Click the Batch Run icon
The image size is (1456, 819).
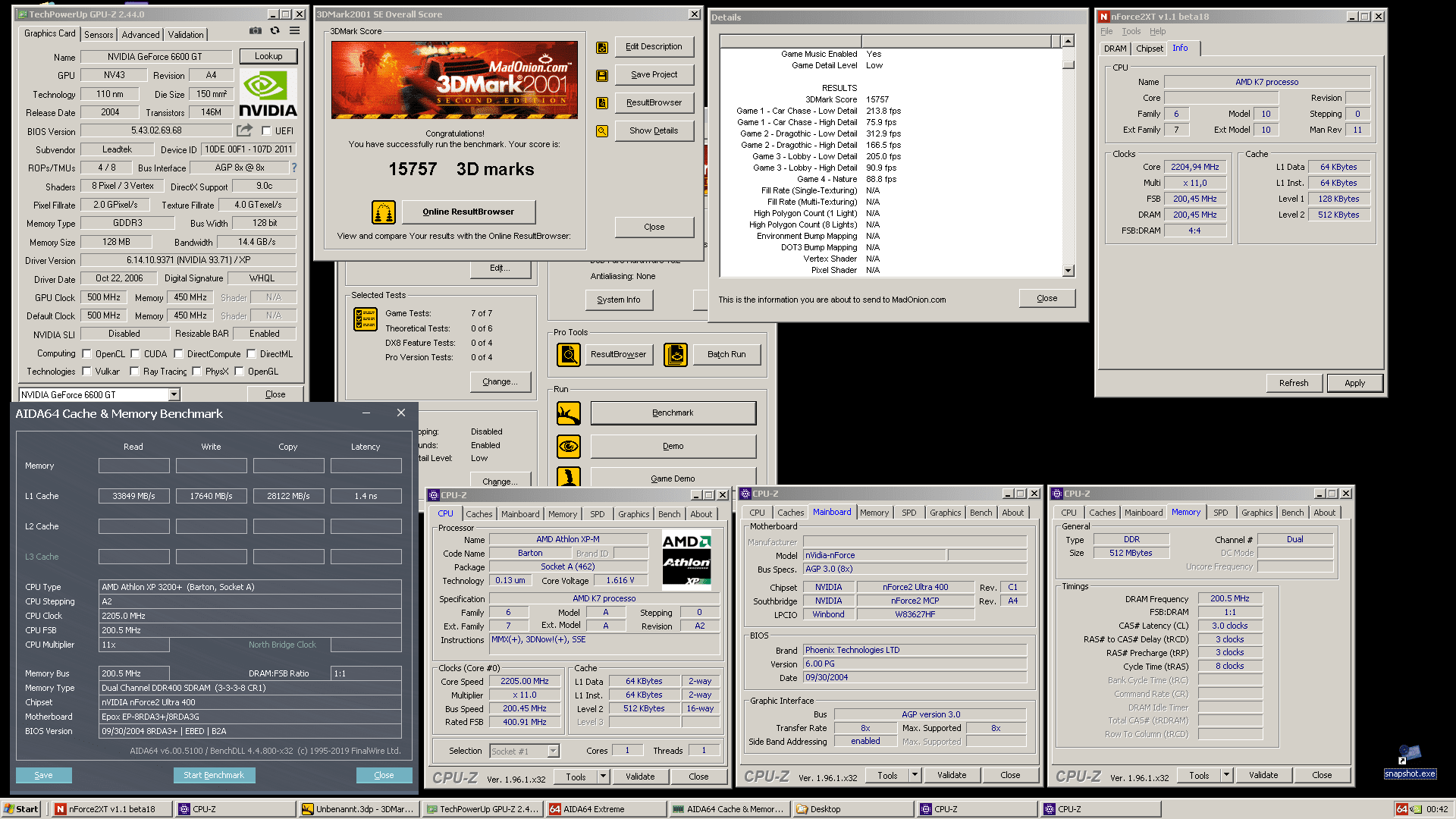tap(676, 354)
